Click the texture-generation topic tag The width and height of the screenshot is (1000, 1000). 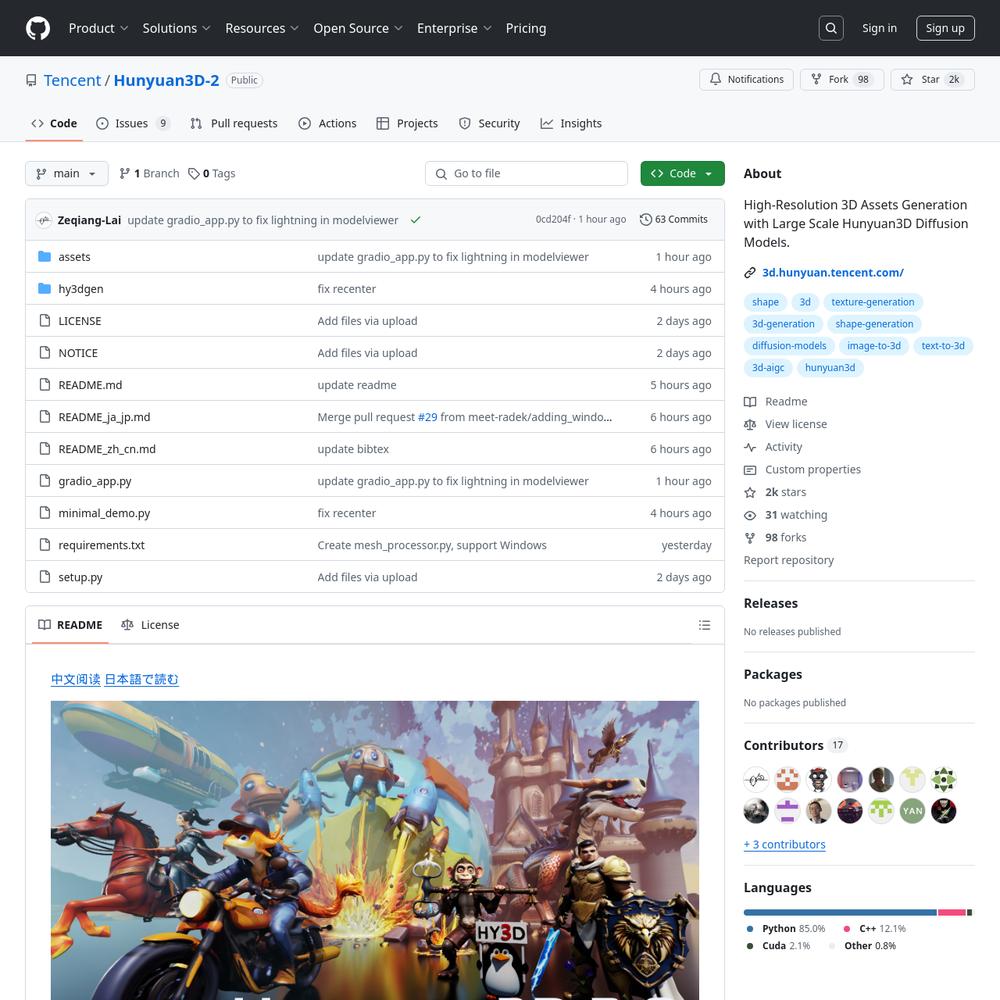pyautogui.click(x=872, y=302)
